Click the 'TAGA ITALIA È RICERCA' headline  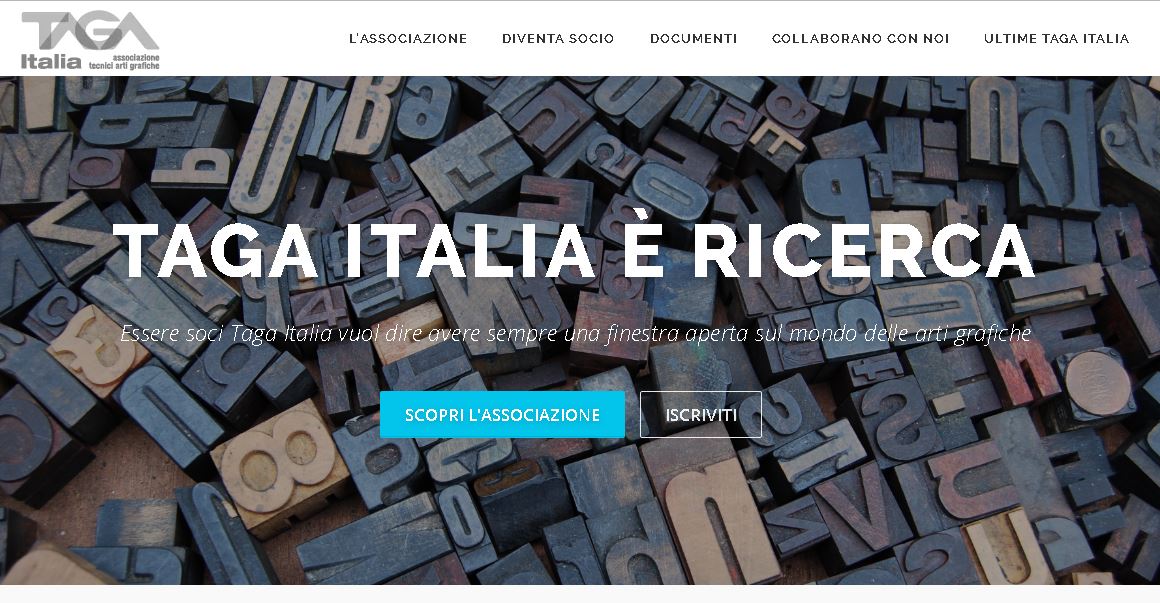pyautogui.click(x=574, y=252)
